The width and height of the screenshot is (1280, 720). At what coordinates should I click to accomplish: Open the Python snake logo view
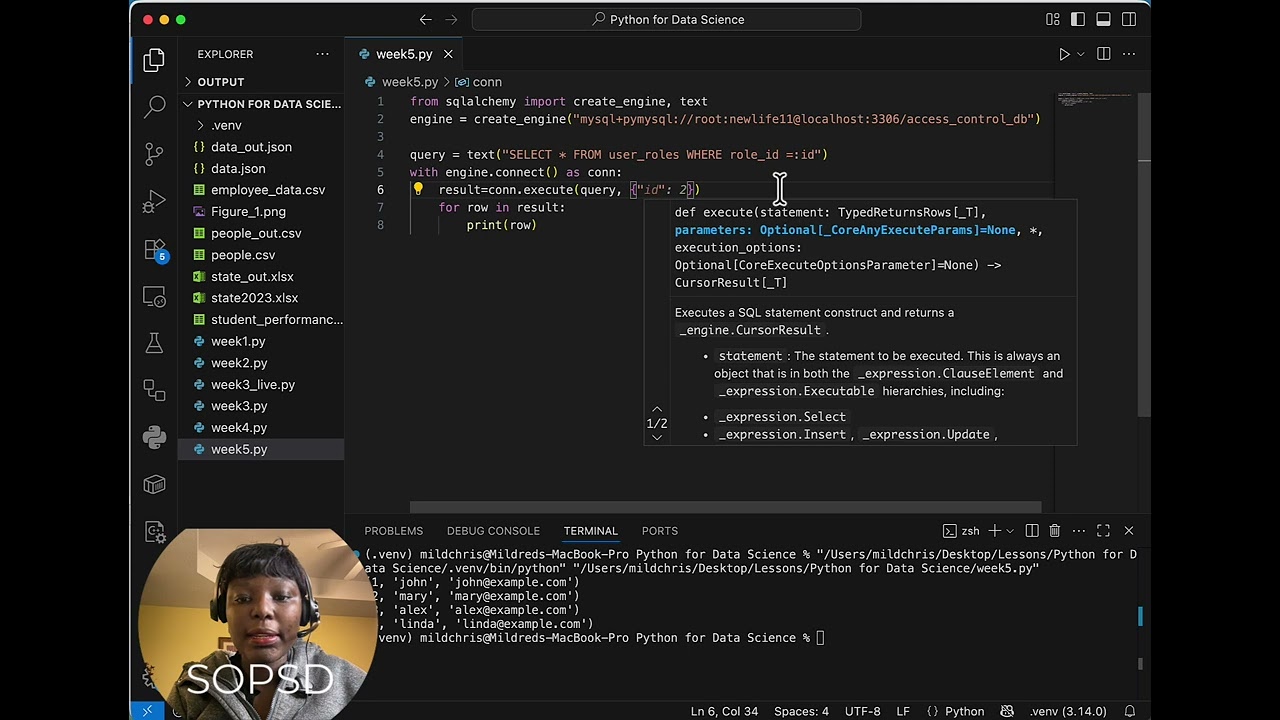click(x=154, y=437)
